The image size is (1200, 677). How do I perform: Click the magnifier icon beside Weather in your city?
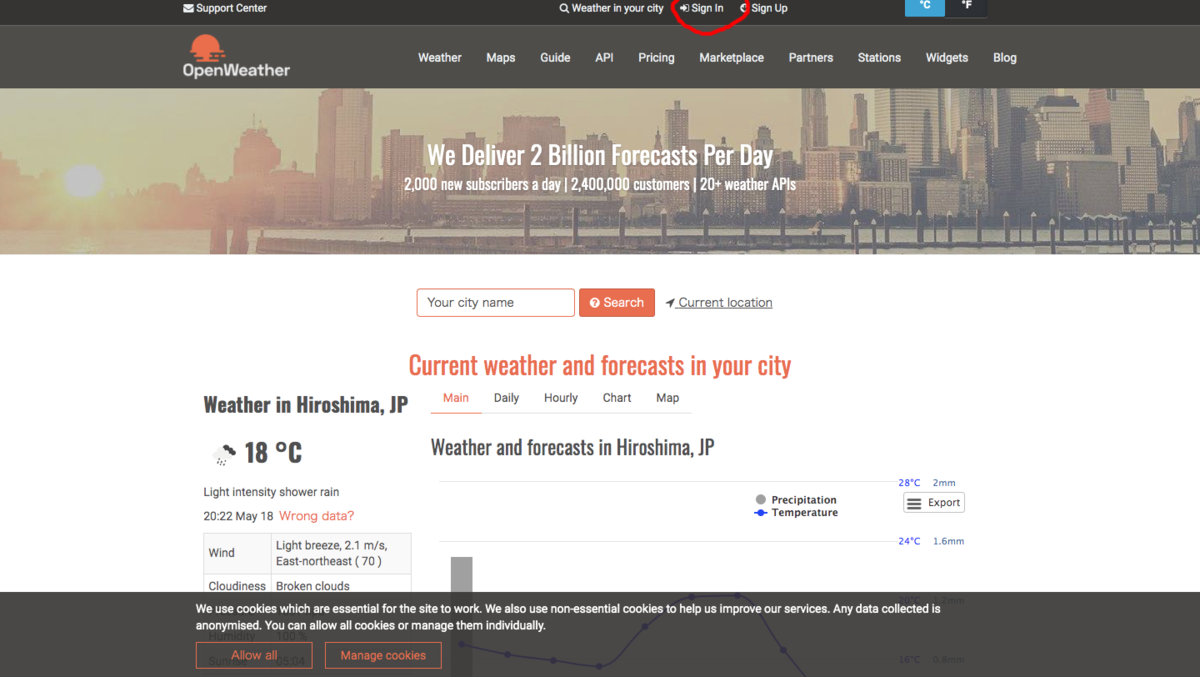tap(564, 8)
